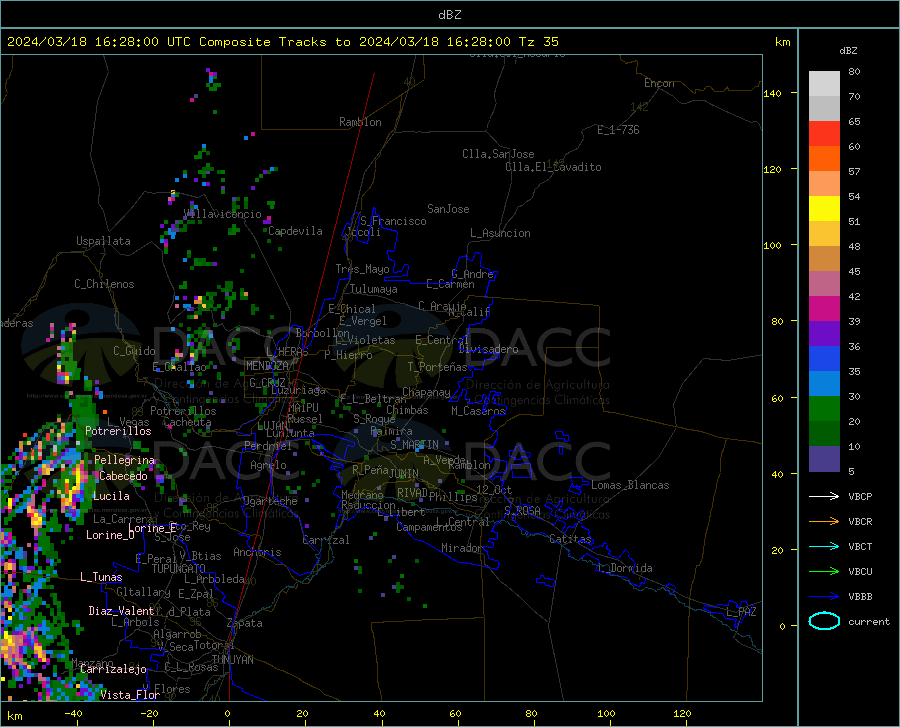Screen dimensions: 900x727
Task: Click the white VBCP arrow legend icon
Action: point(824,496)
